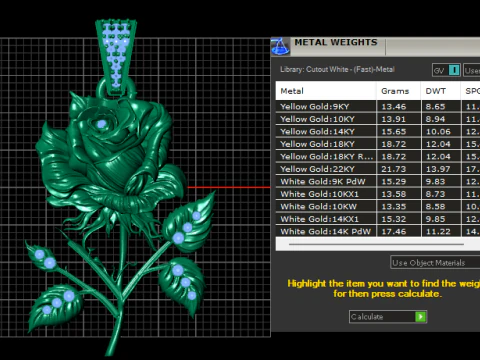Click the Calculate button label
Screen dimensions: 480x360
click(x=367, y=317)
